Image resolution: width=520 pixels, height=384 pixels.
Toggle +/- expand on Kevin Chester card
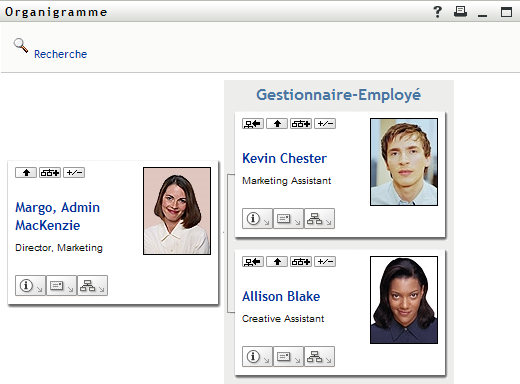pyautogui.click(x=325, y=124)
